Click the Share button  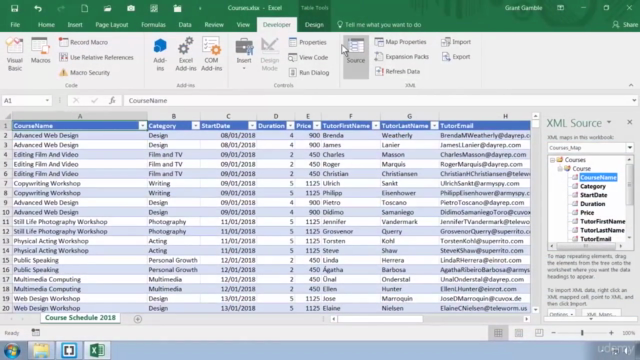(625, 24)
